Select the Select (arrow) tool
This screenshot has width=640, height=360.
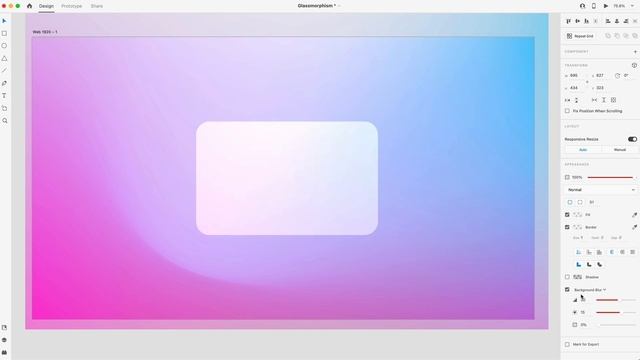point(4,21)
